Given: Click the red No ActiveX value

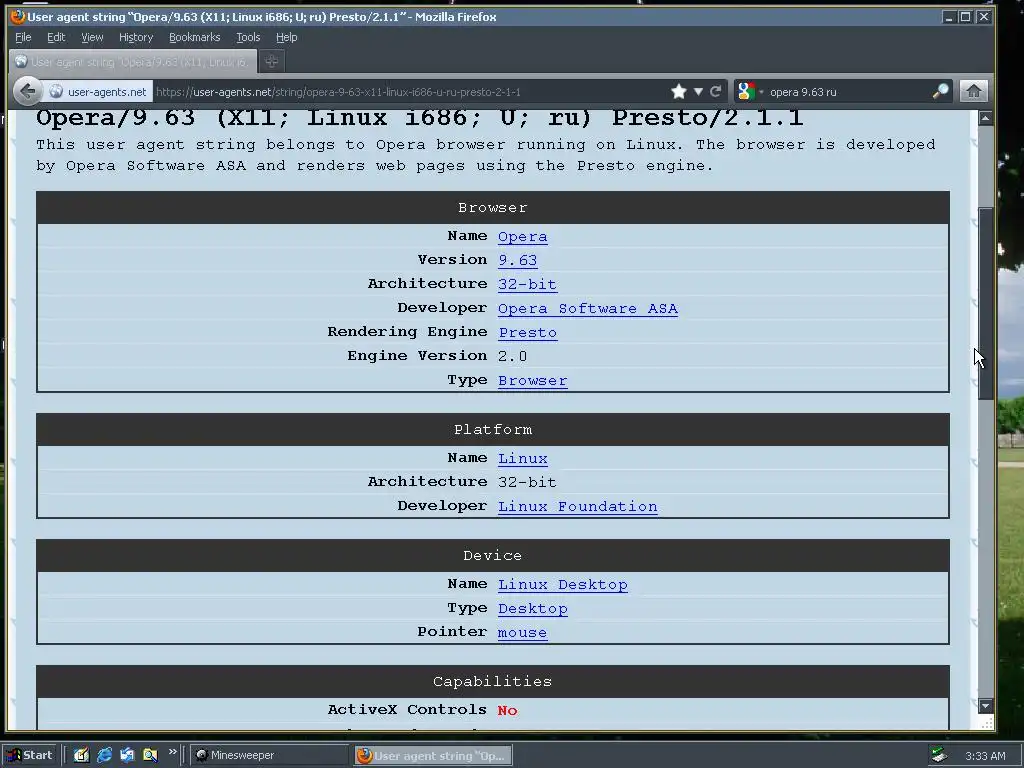Looking at the screenshot, I should (507, 711).
